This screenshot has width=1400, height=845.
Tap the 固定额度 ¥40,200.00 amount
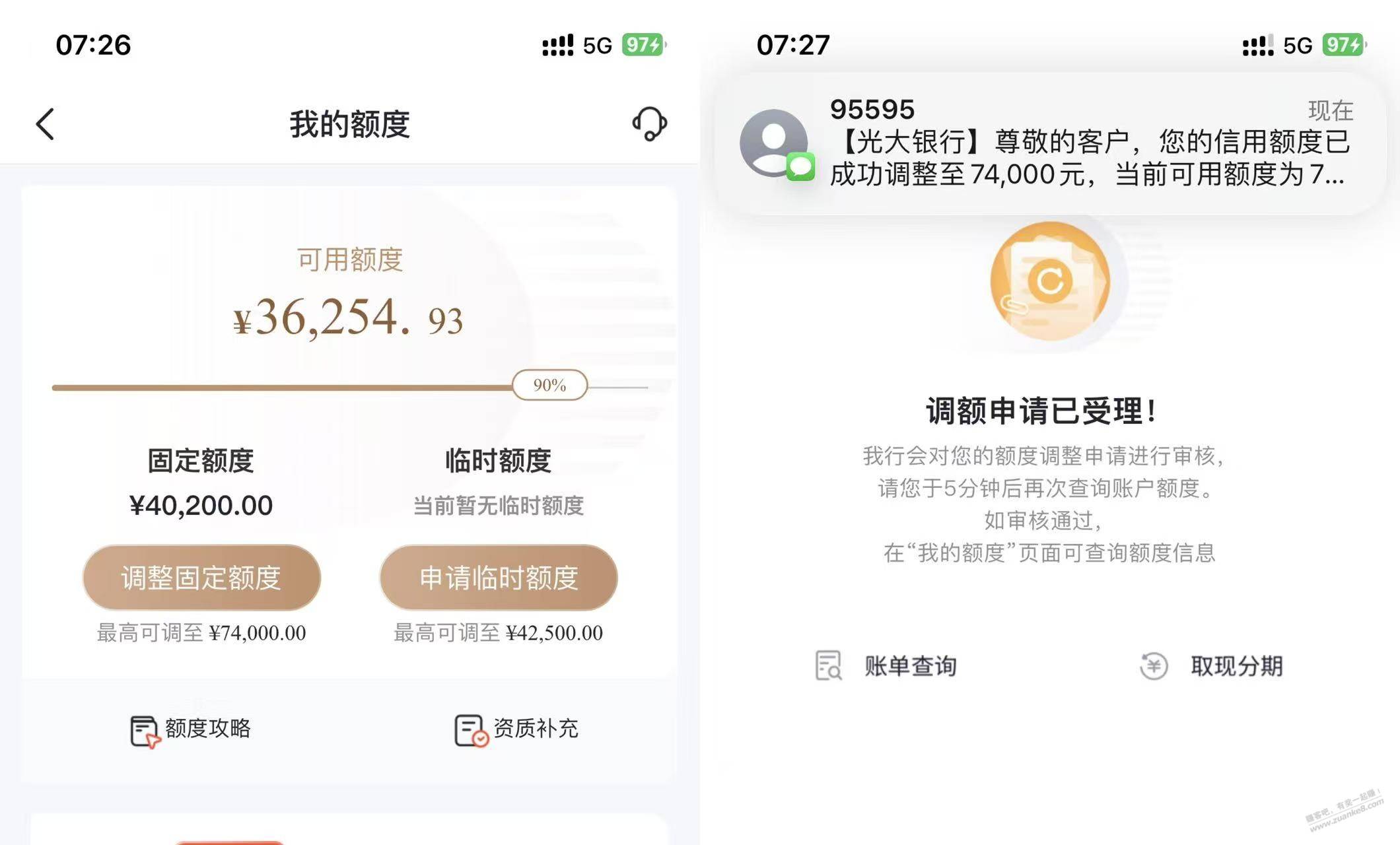[x=201, y=506]
